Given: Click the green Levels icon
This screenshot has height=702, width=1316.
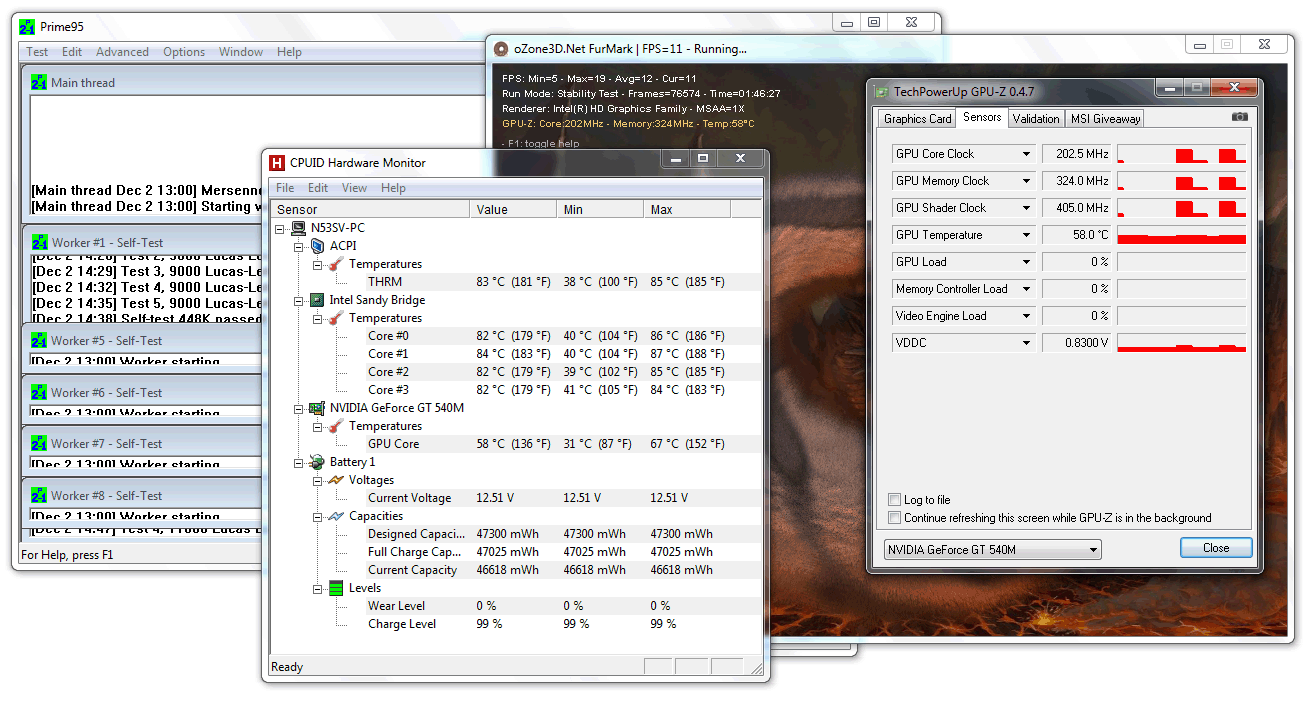Looking at the screenshot, I should click(x=337, y=587).
